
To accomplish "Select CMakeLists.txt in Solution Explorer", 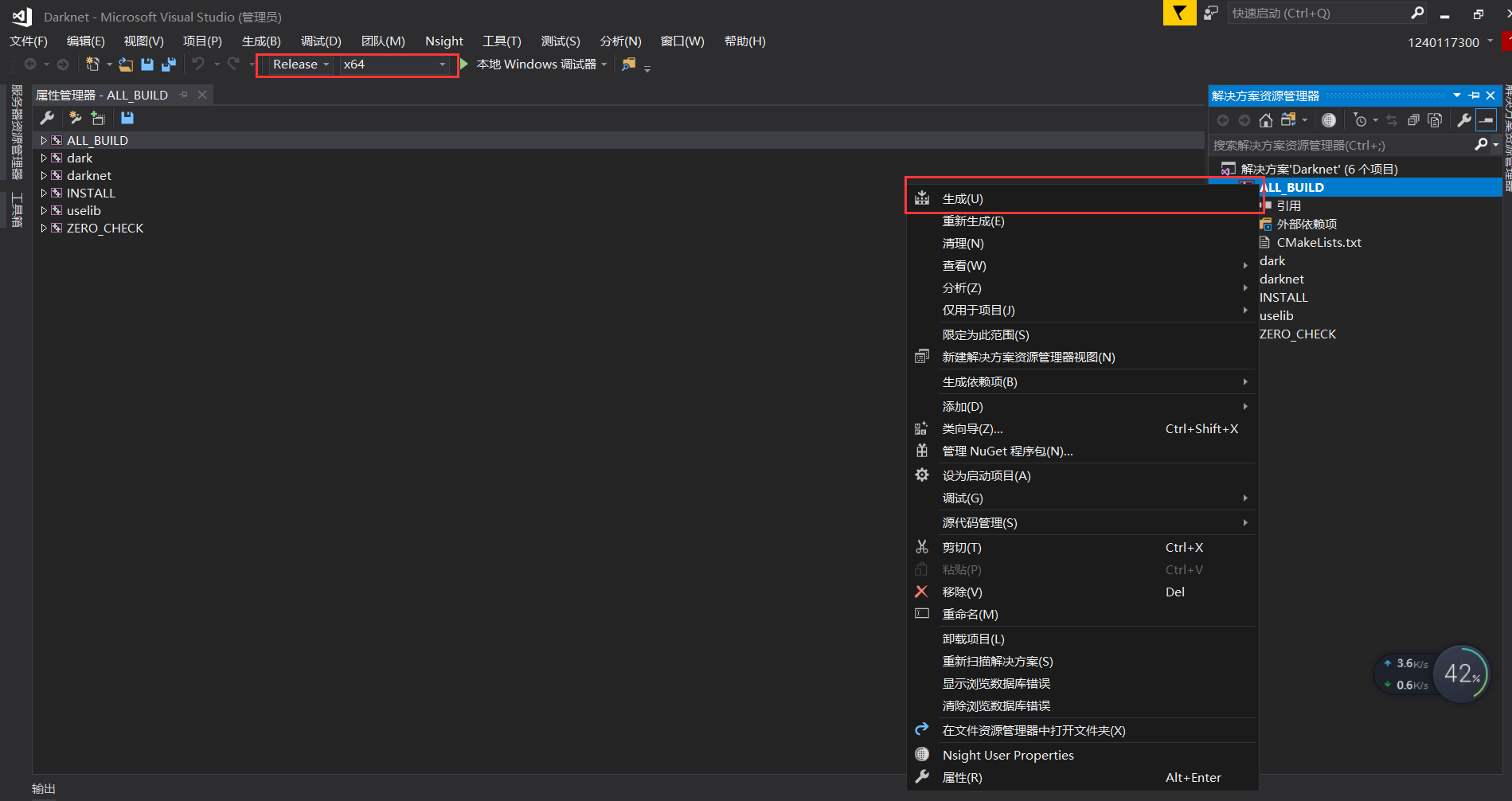I will point(1319,242).
